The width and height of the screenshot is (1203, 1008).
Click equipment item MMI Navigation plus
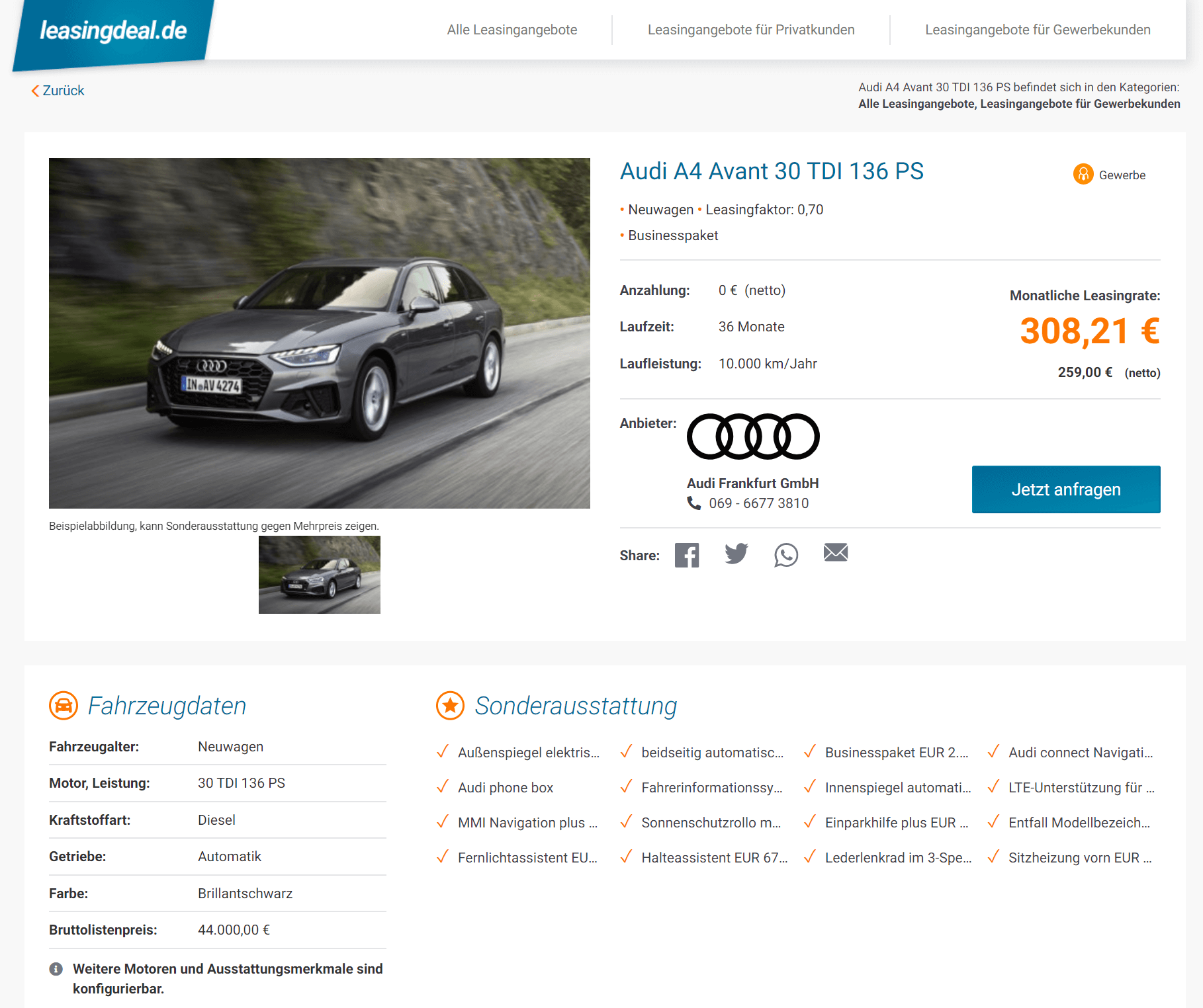(527, 823)
